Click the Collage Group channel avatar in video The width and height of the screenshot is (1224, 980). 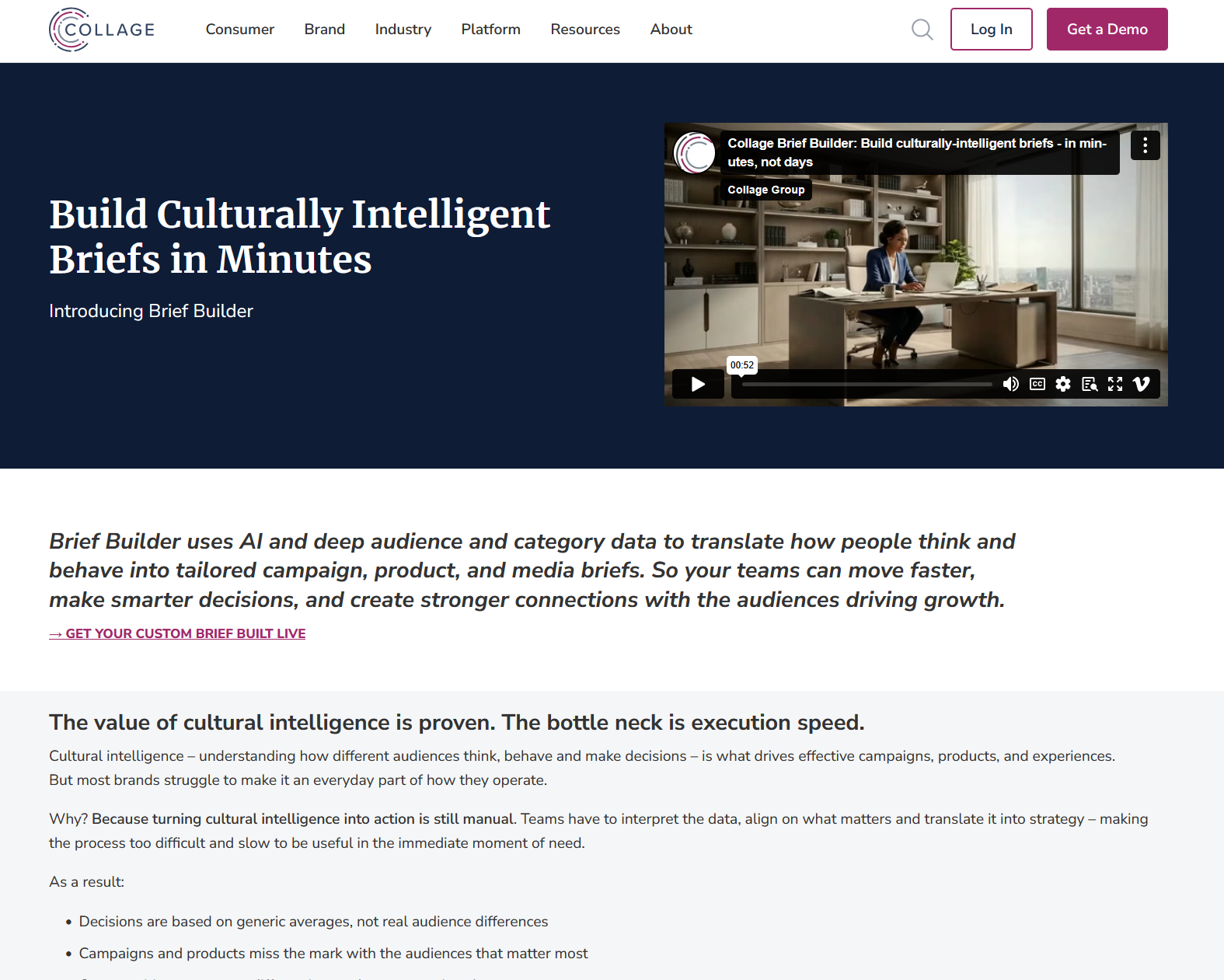coord(694,152)
